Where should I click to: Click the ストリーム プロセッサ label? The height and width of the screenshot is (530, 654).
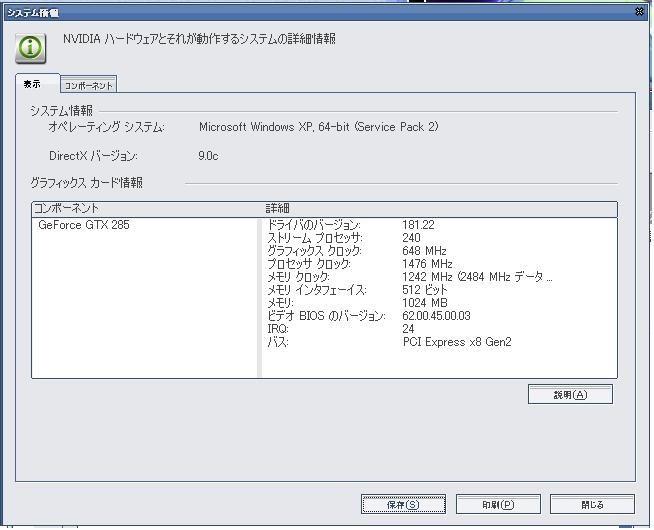click(x=315, y=238)
